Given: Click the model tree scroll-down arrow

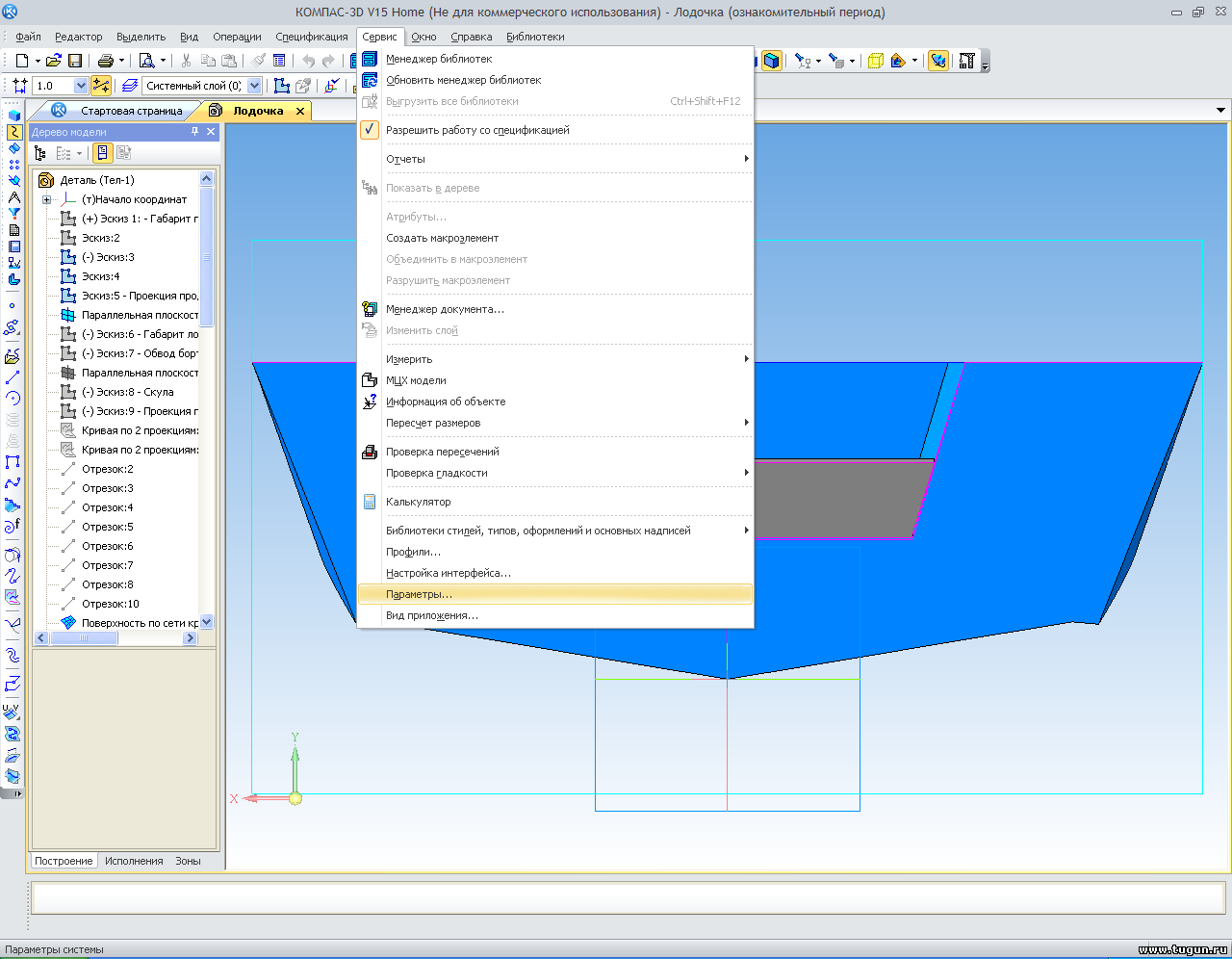Looking at the screenshot, I should 207,622.
